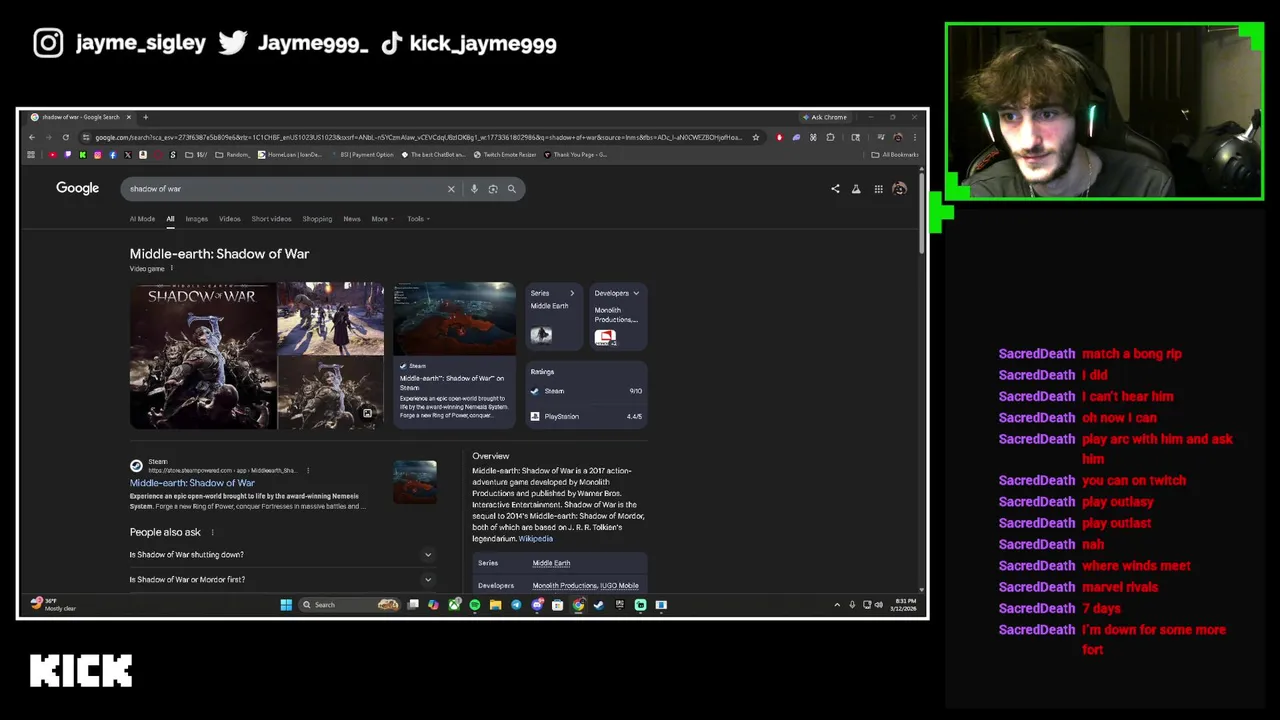Open Xbox app on taskbar
This screenshot has width=1280, height=720.
(x=454, y=605)
